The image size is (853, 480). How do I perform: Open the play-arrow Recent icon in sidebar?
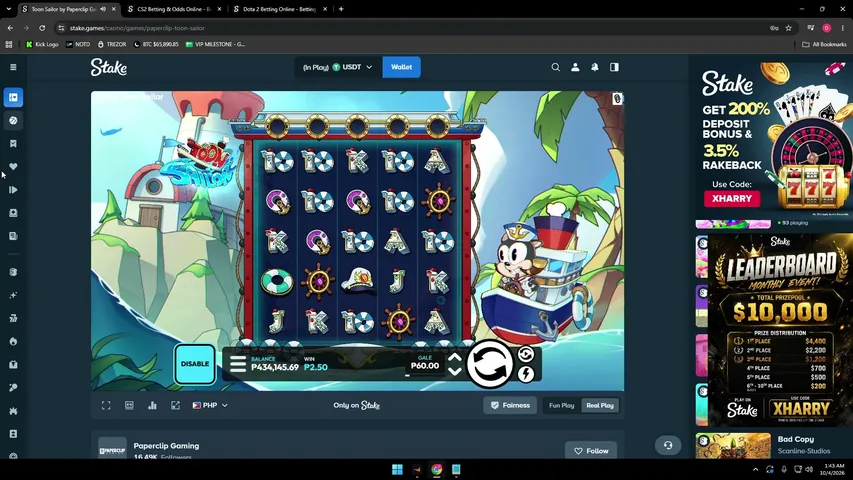[x=13, y=190]
